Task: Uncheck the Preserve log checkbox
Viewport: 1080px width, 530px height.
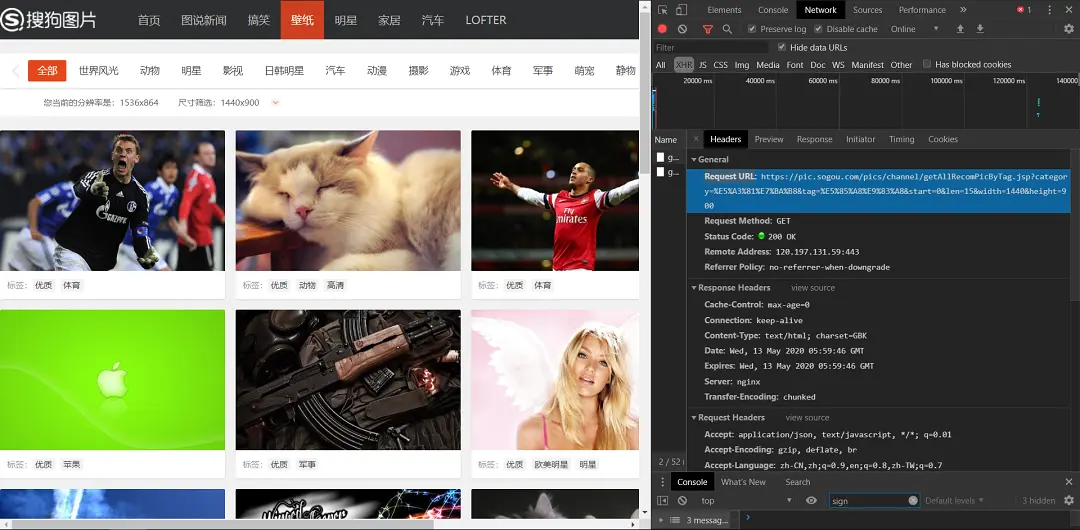Action: click(x=752, y=29)
